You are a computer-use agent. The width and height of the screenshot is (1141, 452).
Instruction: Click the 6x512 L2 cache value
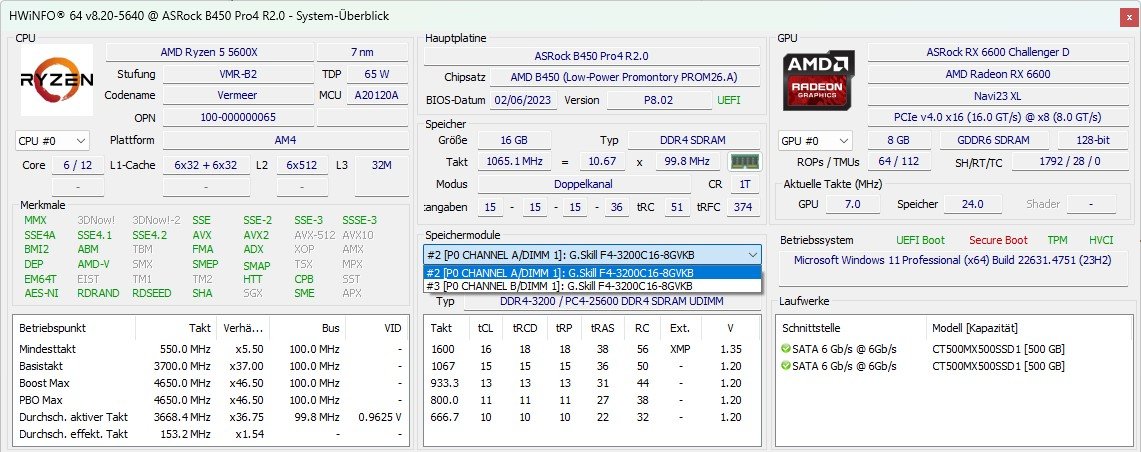pyautogui.click(x=302, y=165)
